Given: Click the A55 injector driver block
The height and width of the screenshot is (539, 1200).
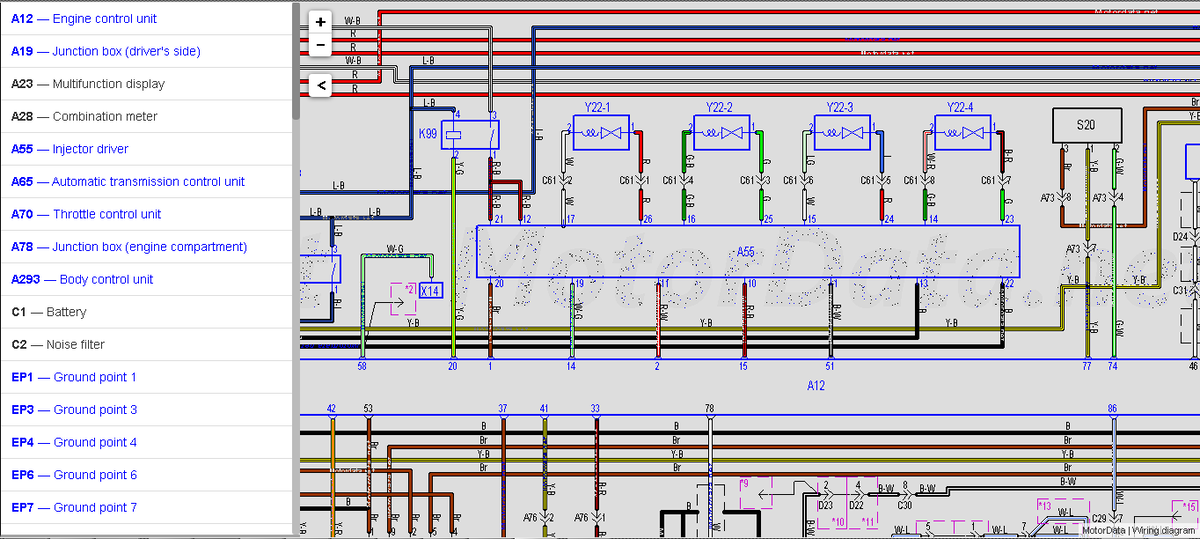Looking at the screenshot, I should [748, 251].
